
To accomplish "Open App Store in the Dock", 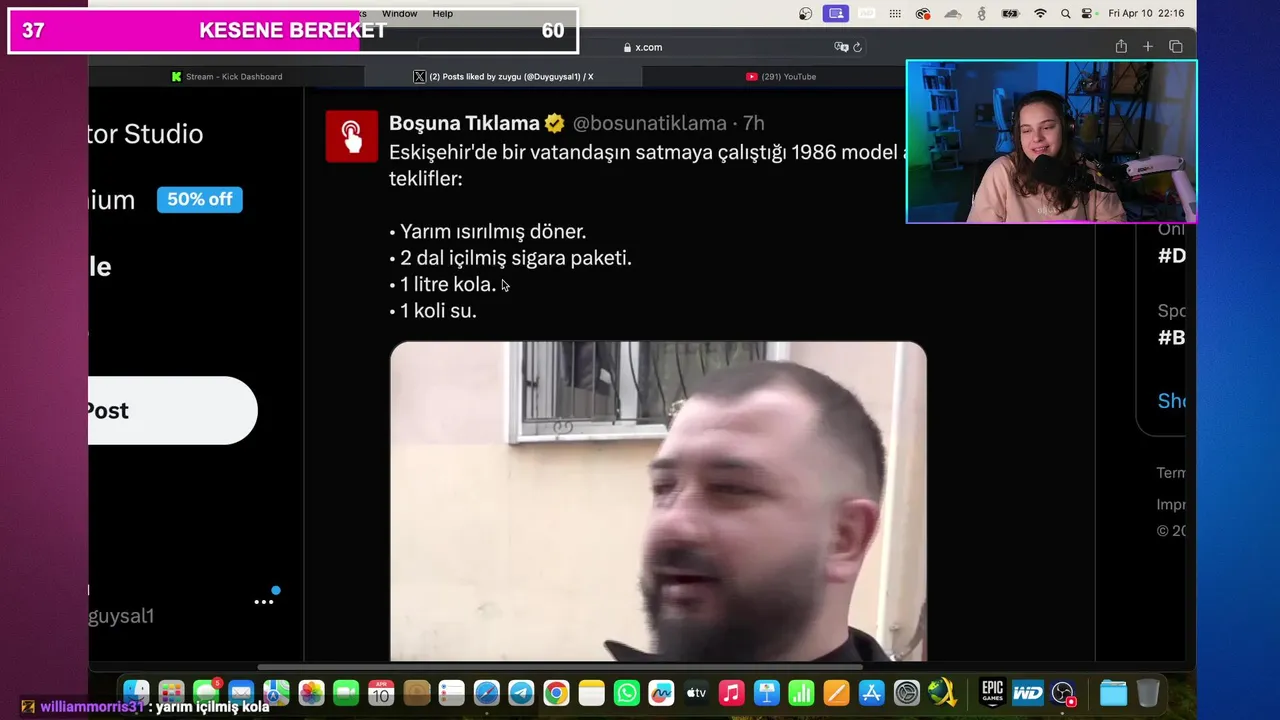I will pos(871,693).
